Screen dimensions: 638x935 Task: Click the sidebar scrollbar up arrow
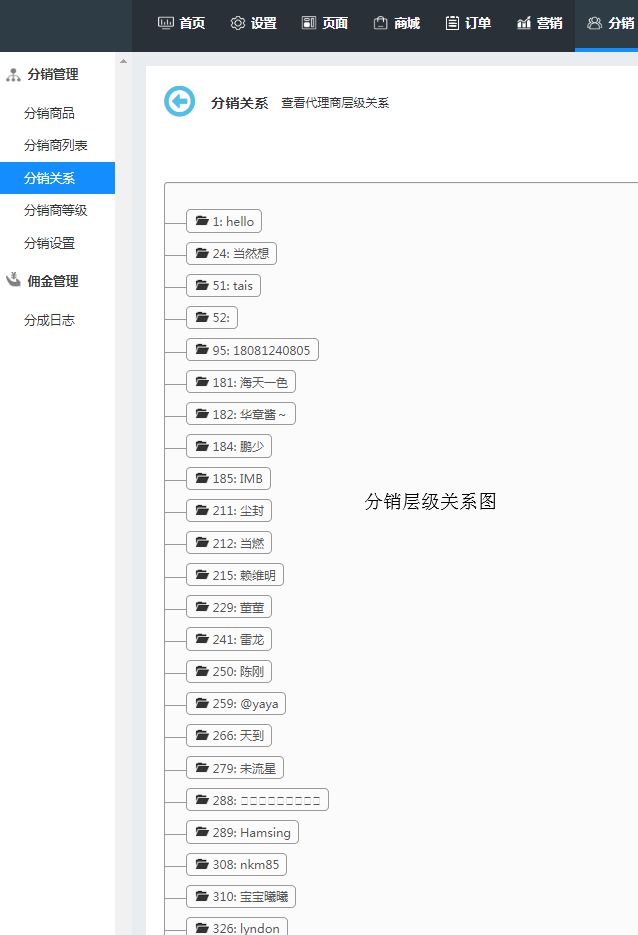pos(123,61)
